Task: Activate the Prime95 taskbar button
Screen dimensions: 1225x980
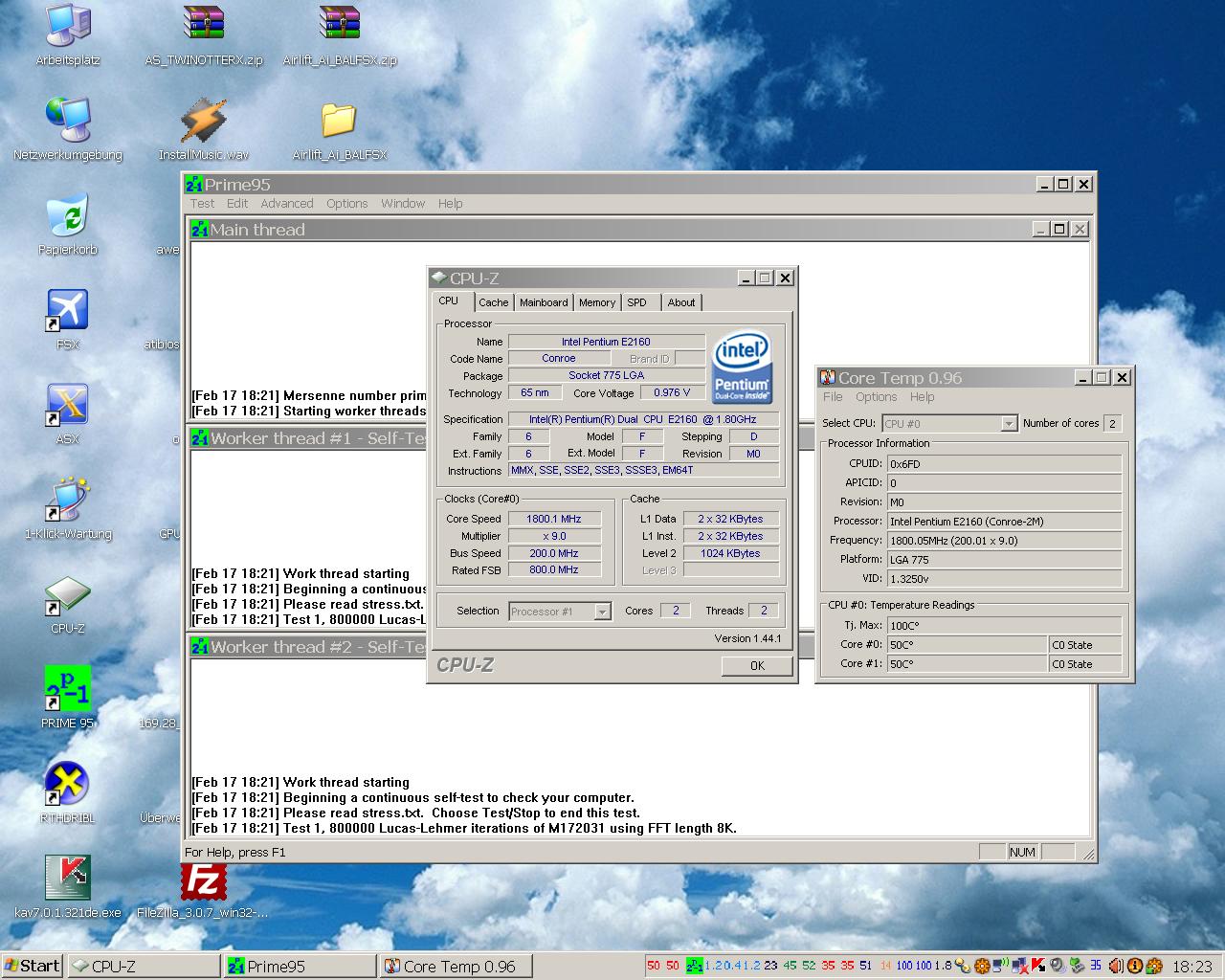Action: [300, 967]
